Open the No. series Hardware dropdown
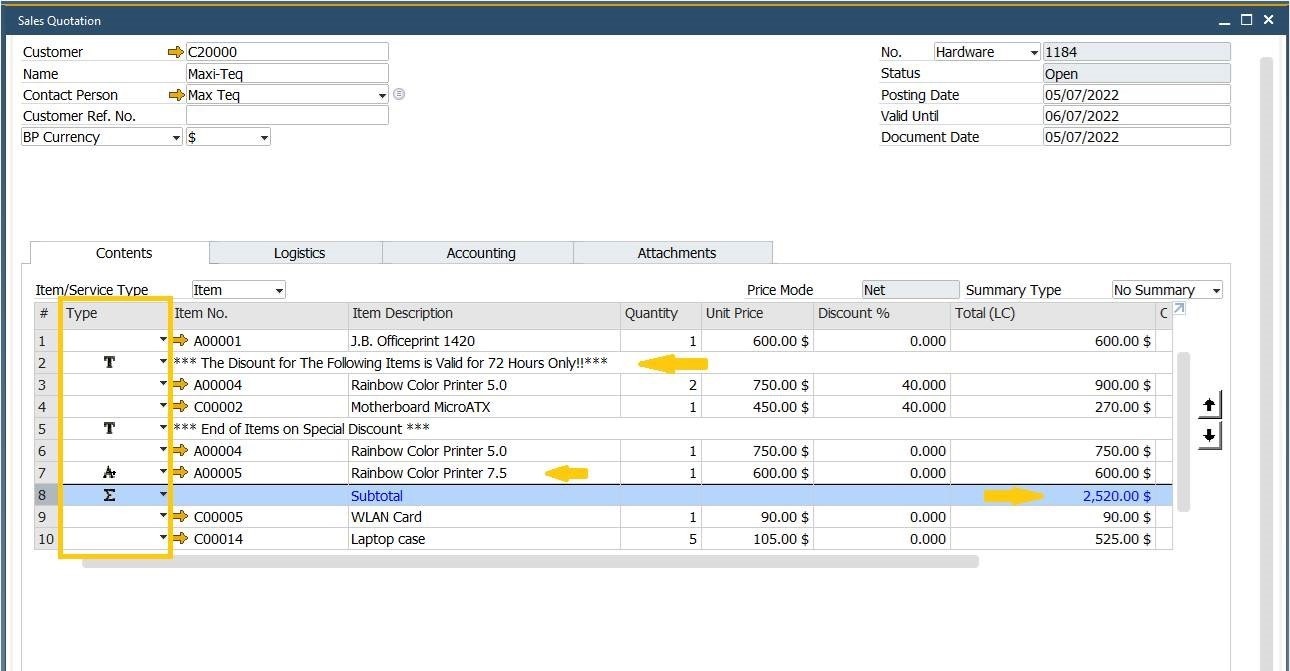The width and height of the screenshot is (1290, 671). tap(1033, 53)
